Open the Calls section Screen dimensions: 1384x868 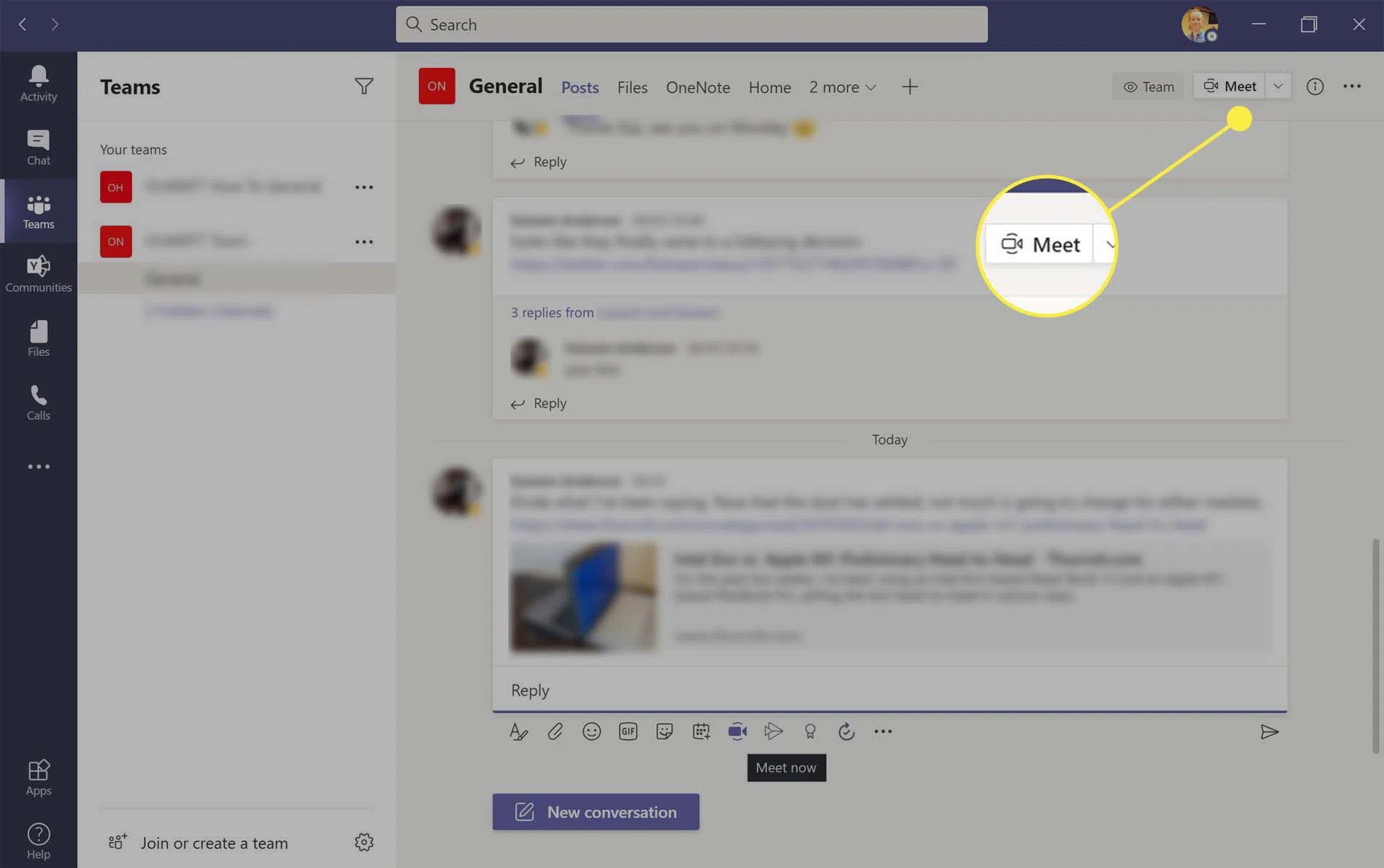(x=38, y=402)
